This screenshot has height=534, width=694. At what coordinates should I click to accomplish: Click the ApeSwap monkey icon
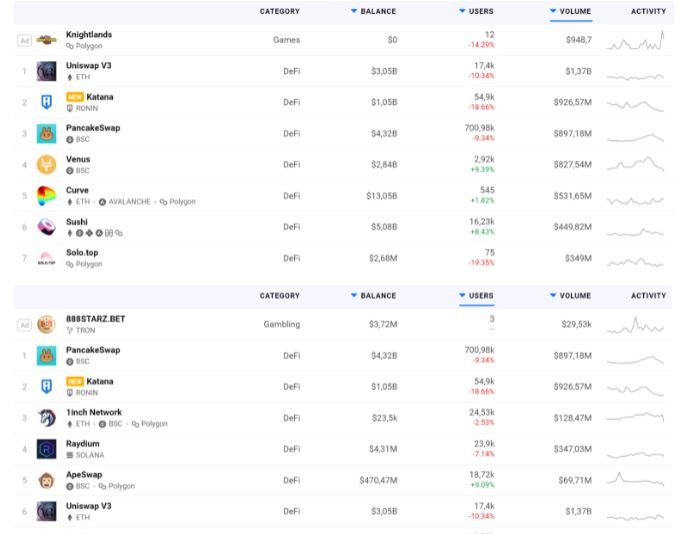click(47, 480)
